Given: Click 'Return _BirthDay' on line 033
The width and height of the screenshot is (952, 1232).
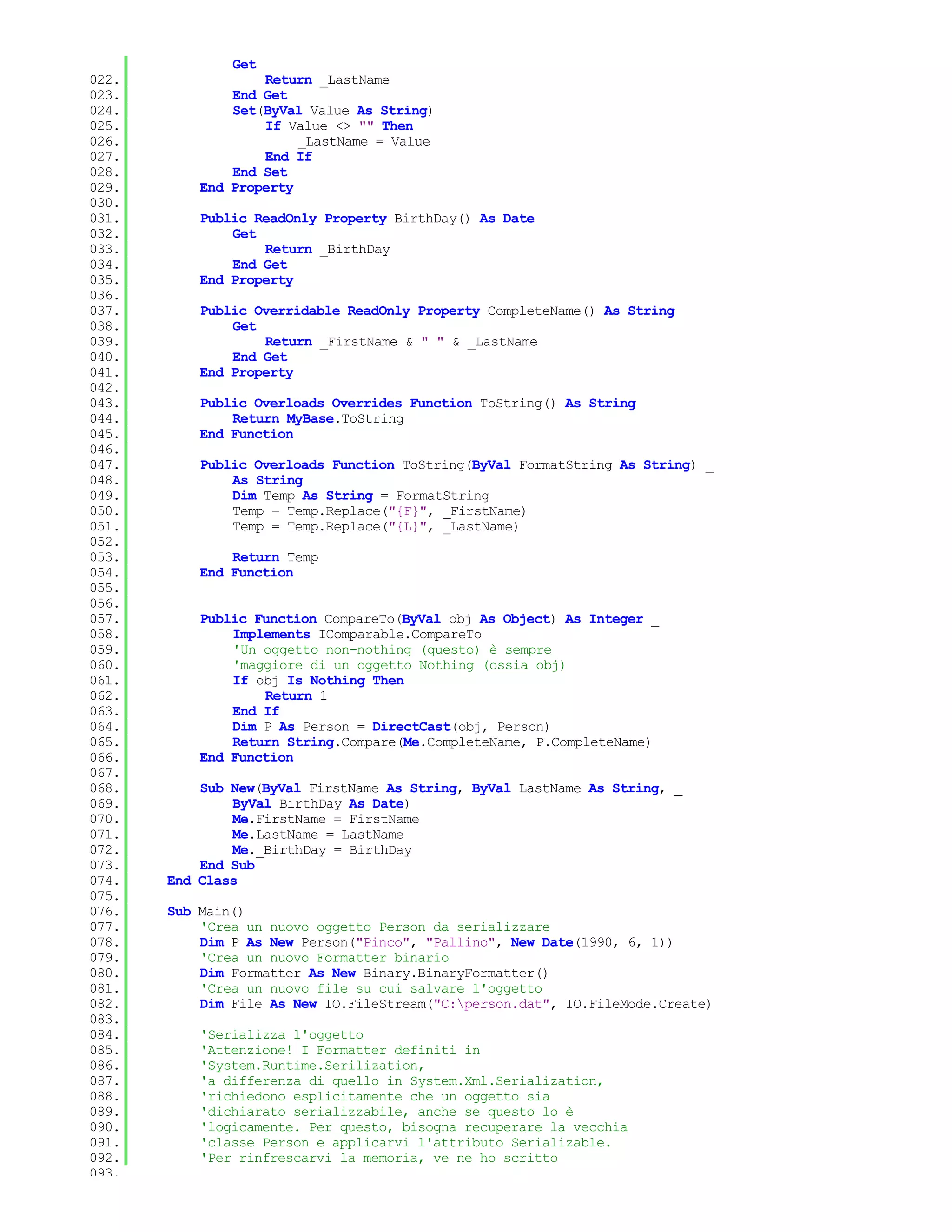Looking at the screenshot, I should pyautogui.click(x=327, y=249).
